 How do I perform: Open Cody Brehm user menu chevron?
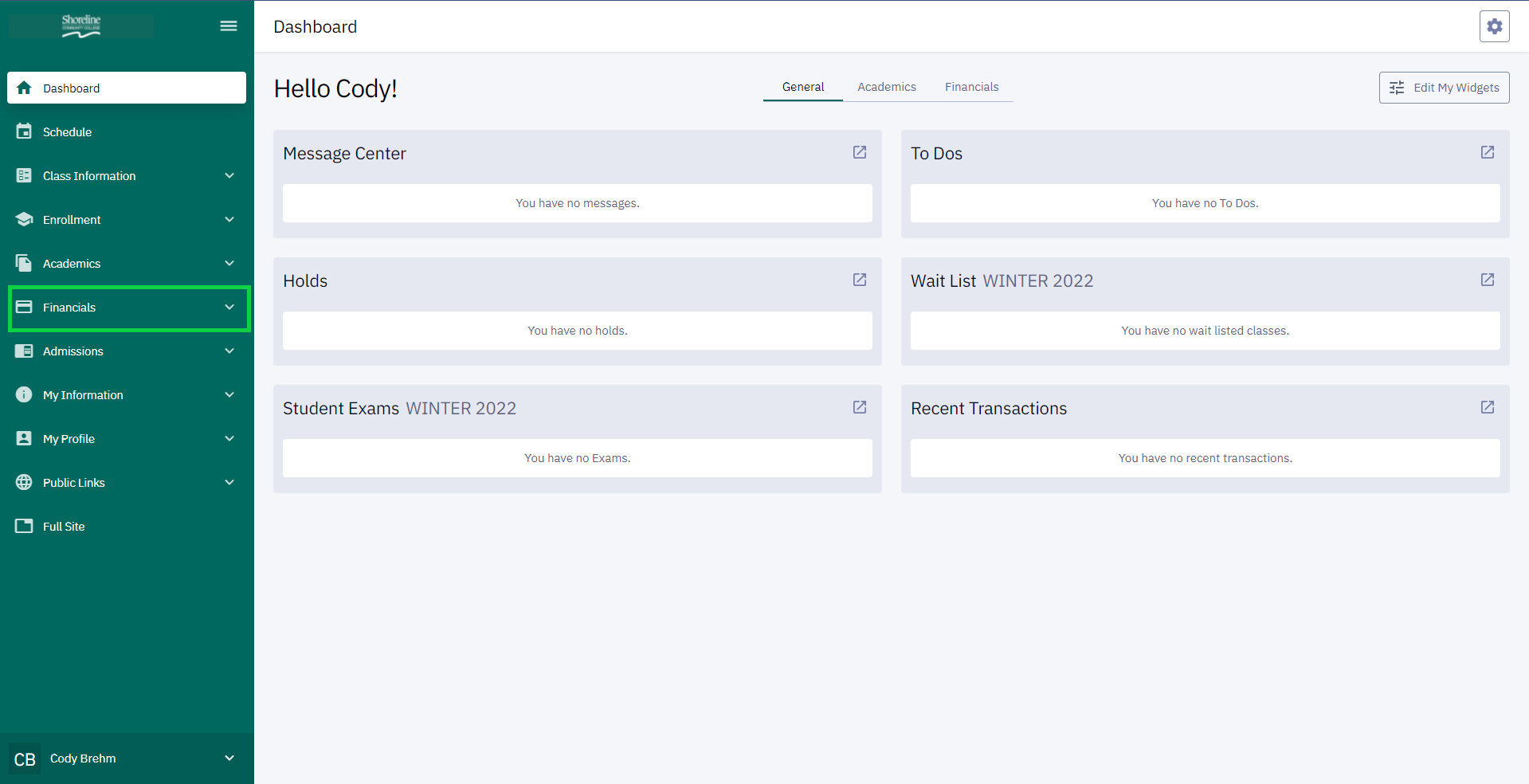(229, 758)
